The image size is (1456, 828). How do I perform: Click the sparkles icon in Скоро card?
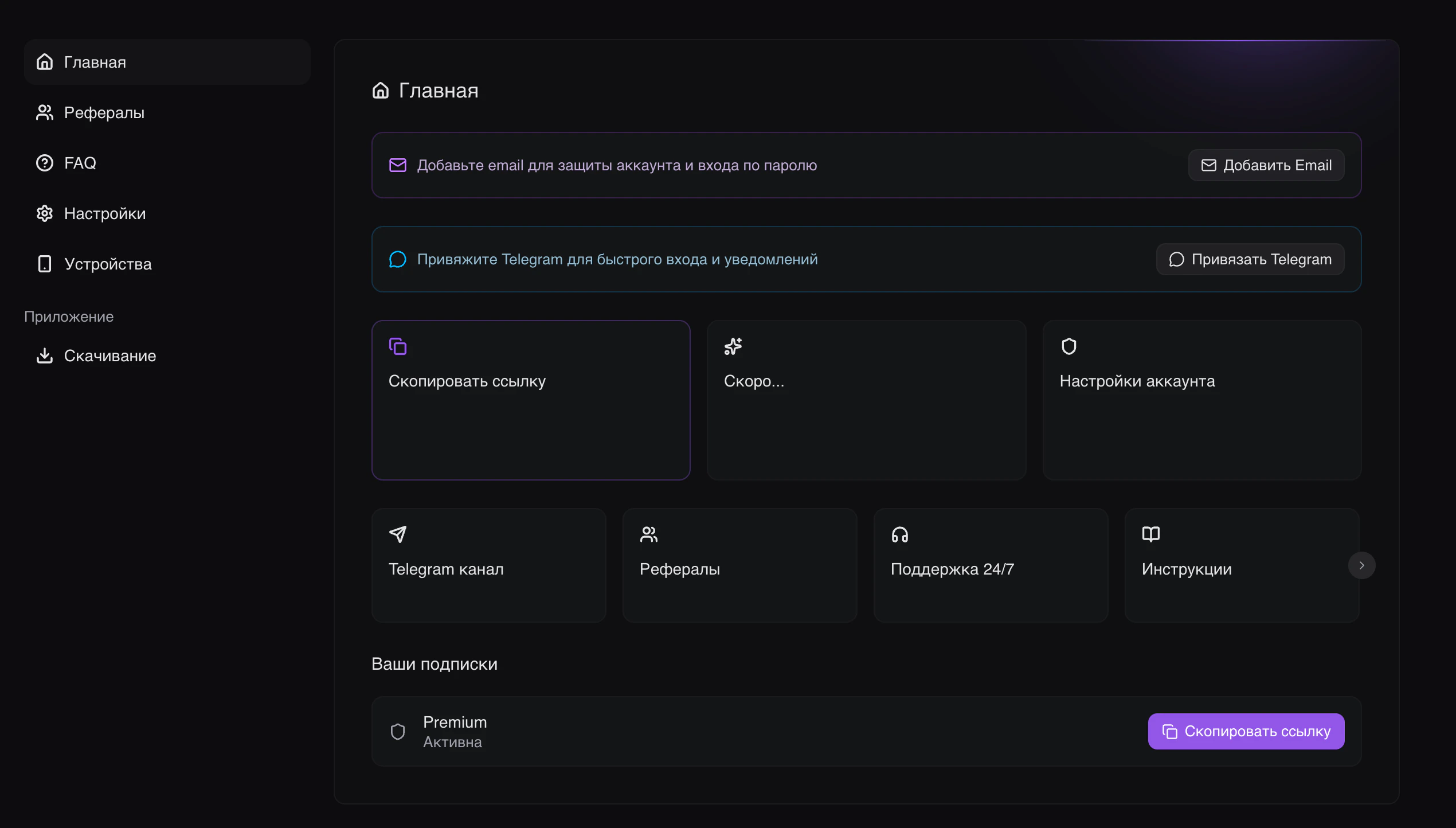pos(733,346)
